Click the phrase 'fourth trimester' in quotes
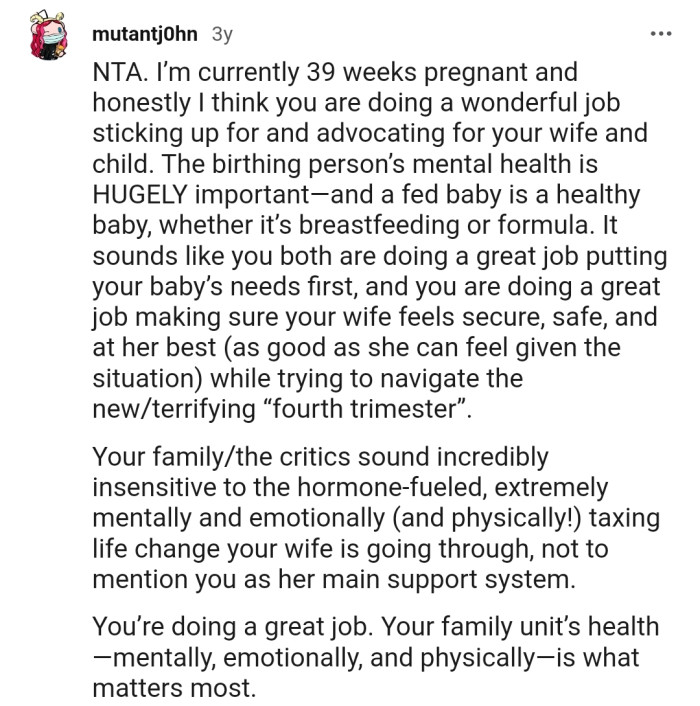 tap(365, 409)
